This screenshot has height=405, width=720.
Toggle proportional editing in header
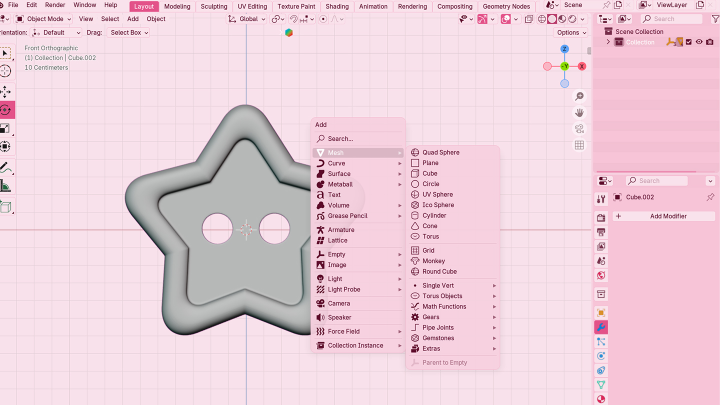click(323, 19)
